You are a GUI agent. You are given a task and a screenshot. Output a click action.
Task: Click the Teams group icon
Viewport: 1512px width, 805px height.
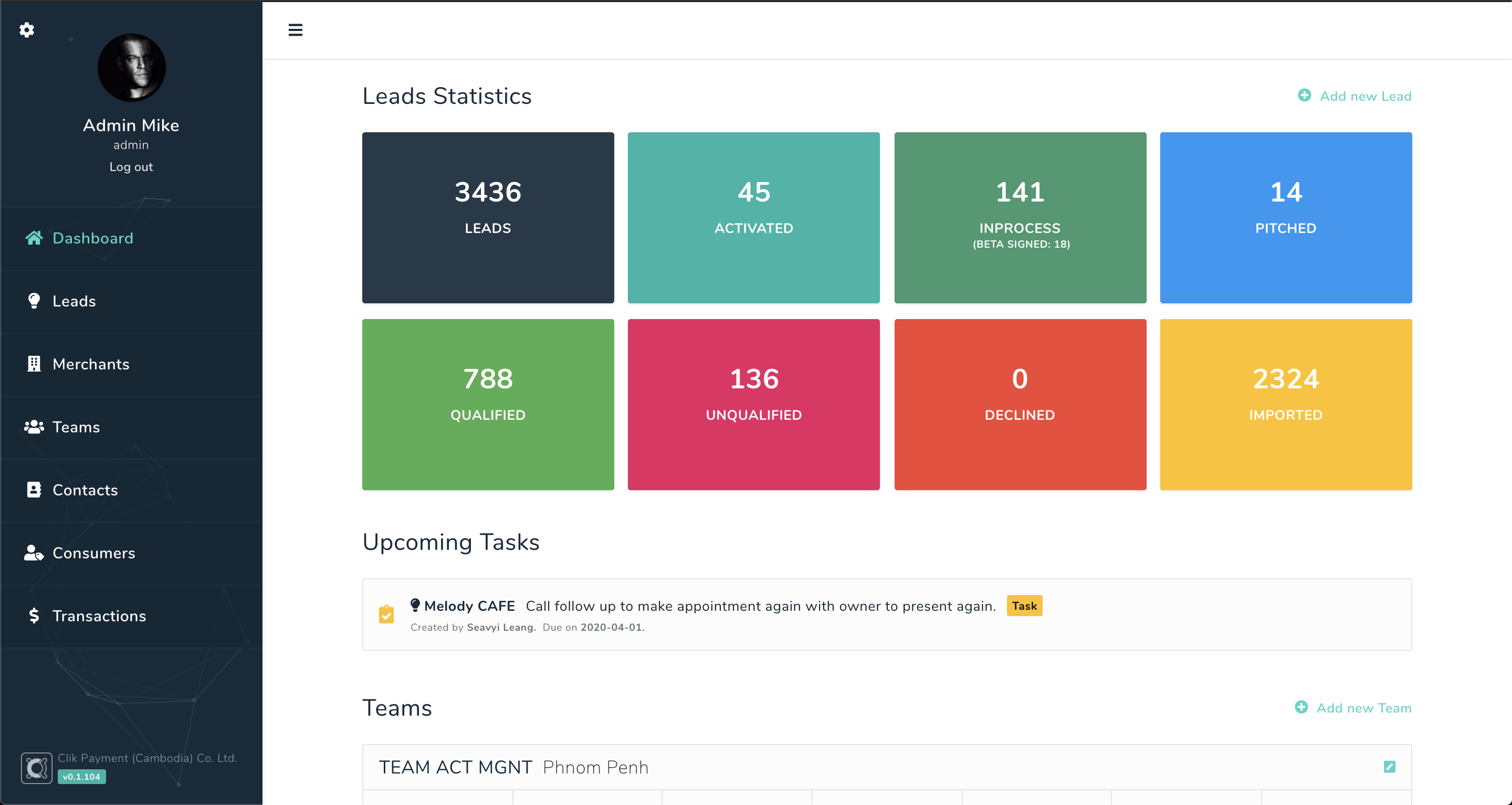34,427
